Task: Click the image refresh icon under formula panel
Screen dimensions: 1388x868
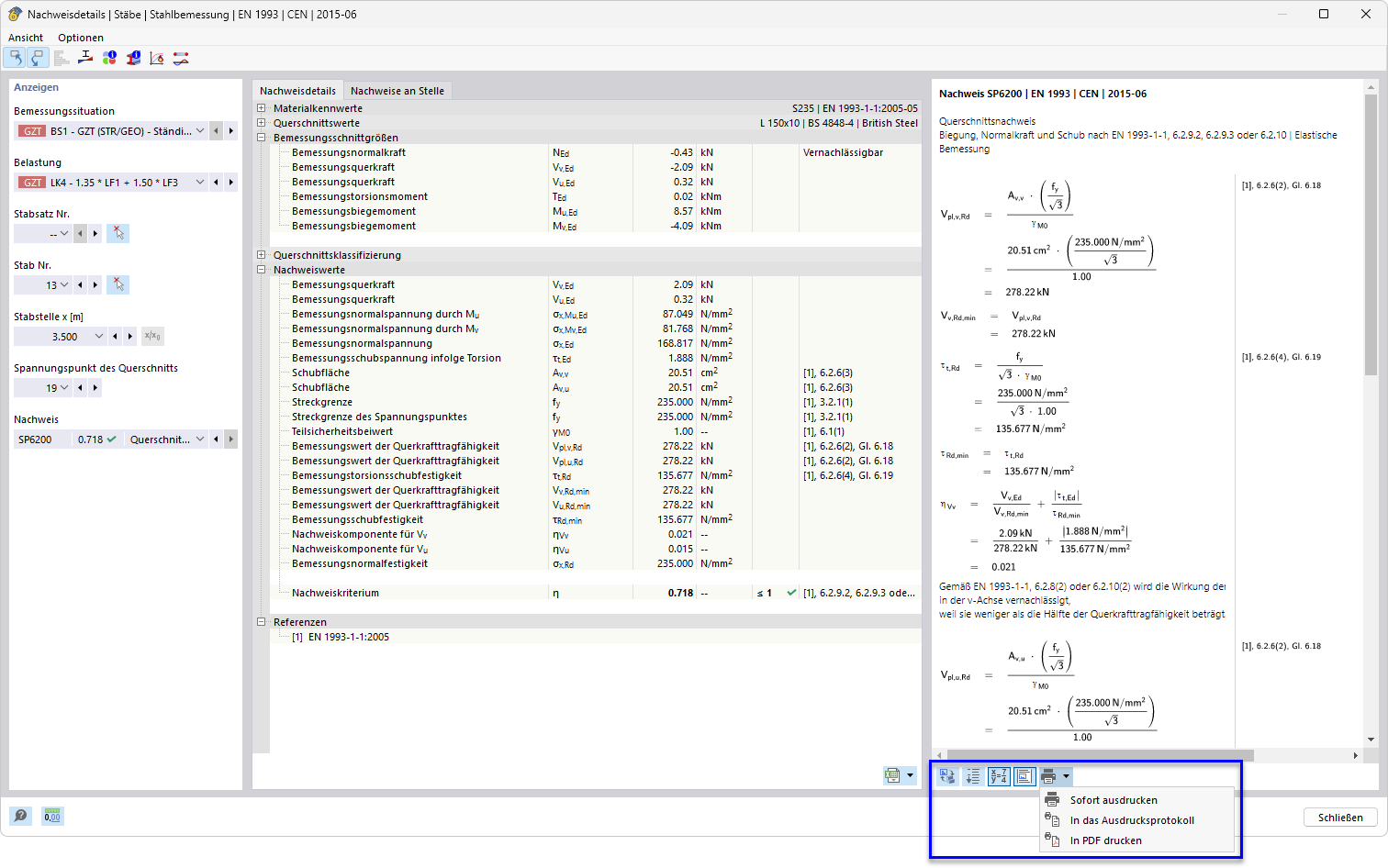Action: [x=947, y=776]
